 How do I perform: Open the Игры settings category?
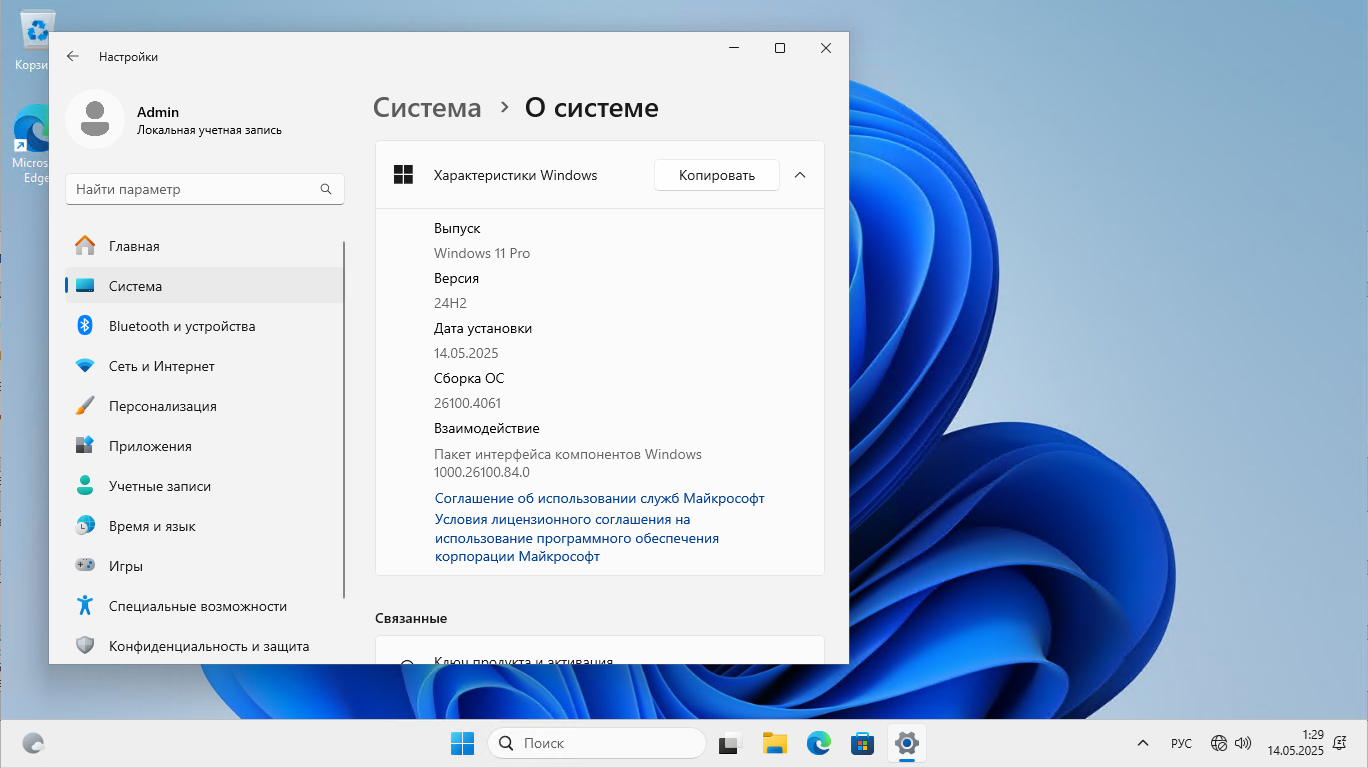(125, 566)
